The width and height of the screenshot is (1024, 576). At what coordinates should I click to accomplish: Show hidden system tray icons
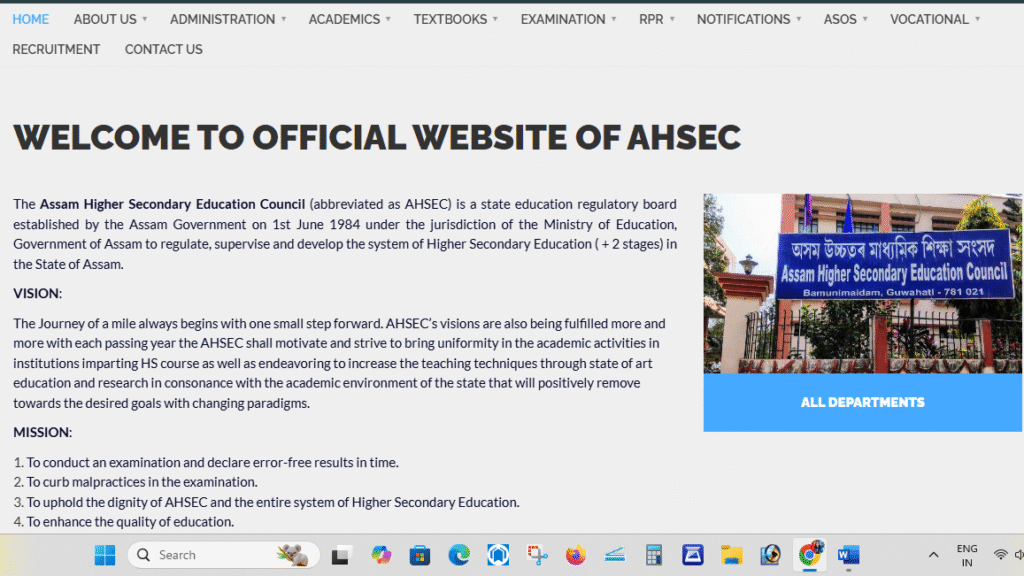point(933,555)
